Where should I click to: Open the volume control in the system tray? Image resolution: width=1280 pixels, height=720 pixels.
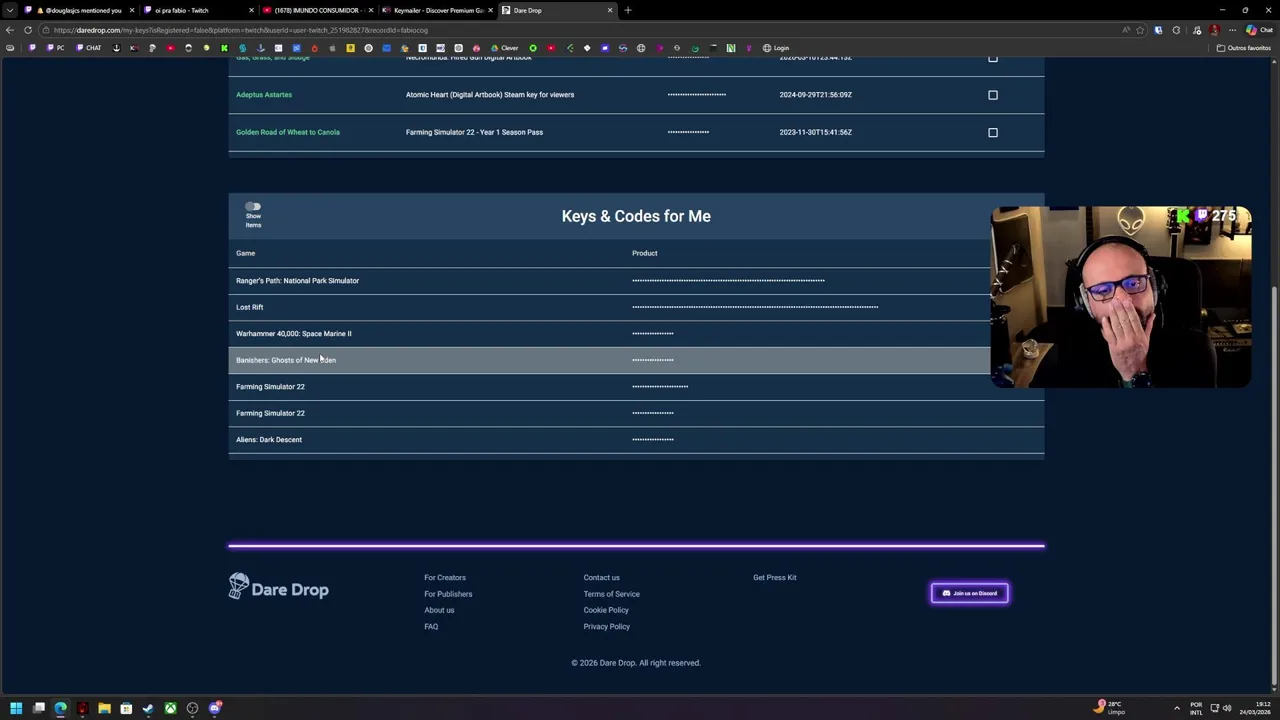(x=1227, y=708)
